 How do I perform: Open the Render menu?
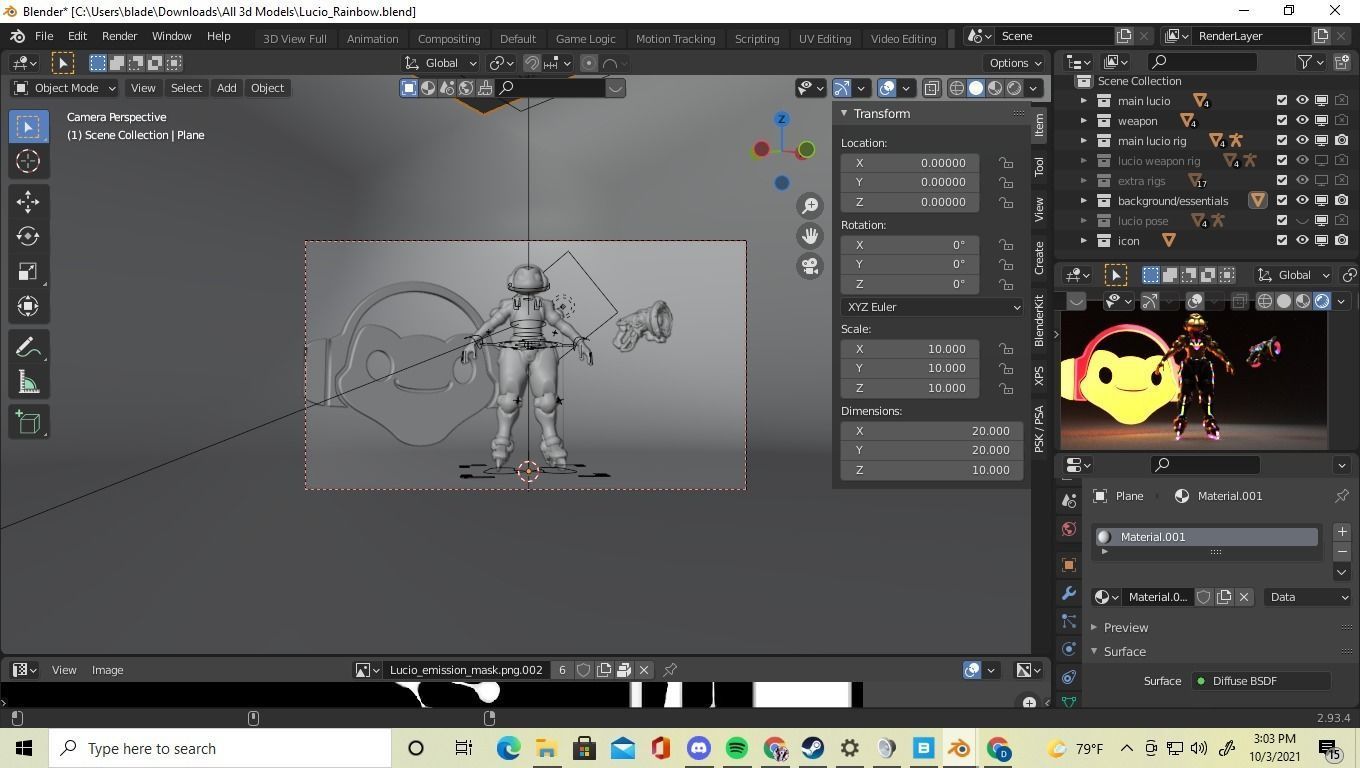click(119, 36)
